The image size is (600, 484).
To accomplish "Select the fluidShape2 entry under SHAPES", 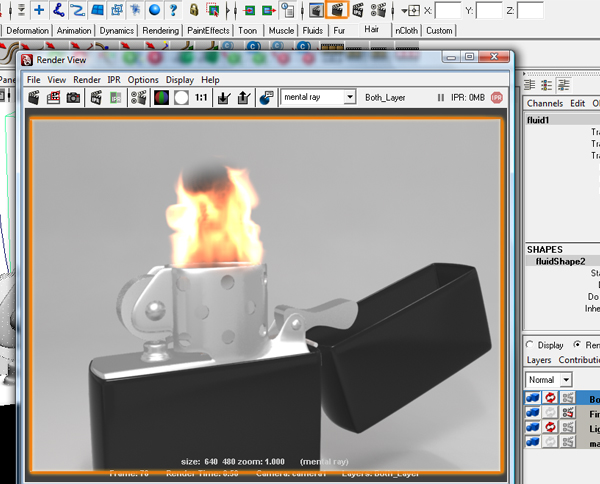I will coord(560,261).
